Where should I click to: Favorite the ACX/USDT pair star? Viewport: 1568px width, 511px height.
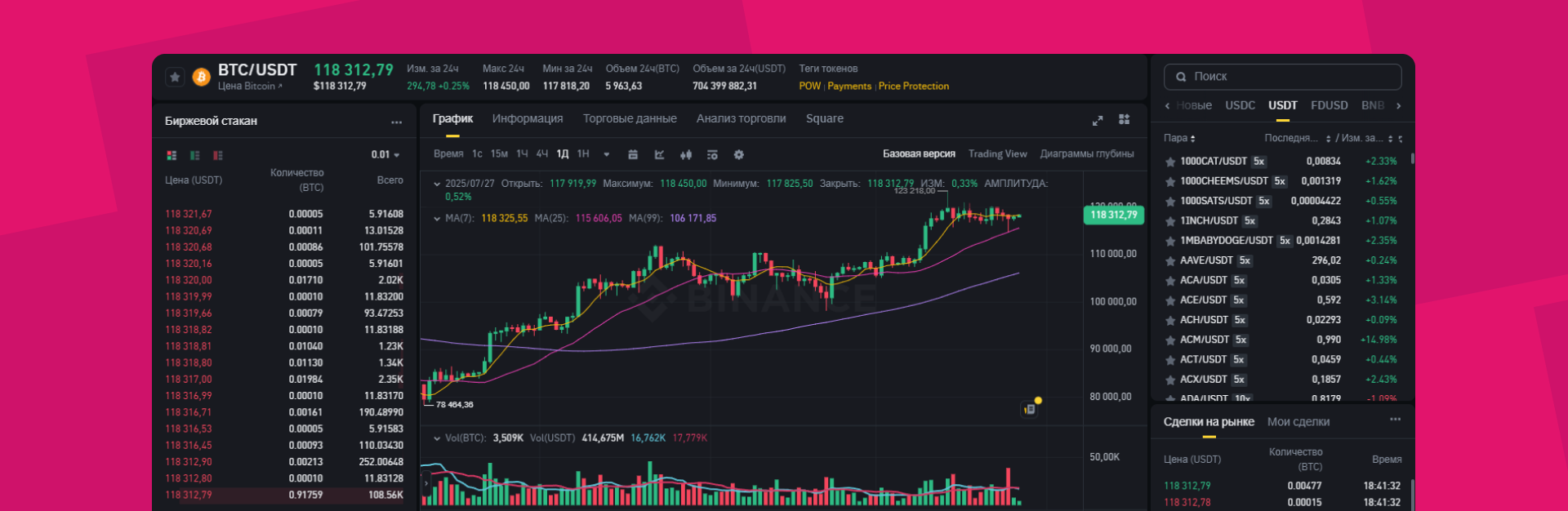tap(1169, 380)
